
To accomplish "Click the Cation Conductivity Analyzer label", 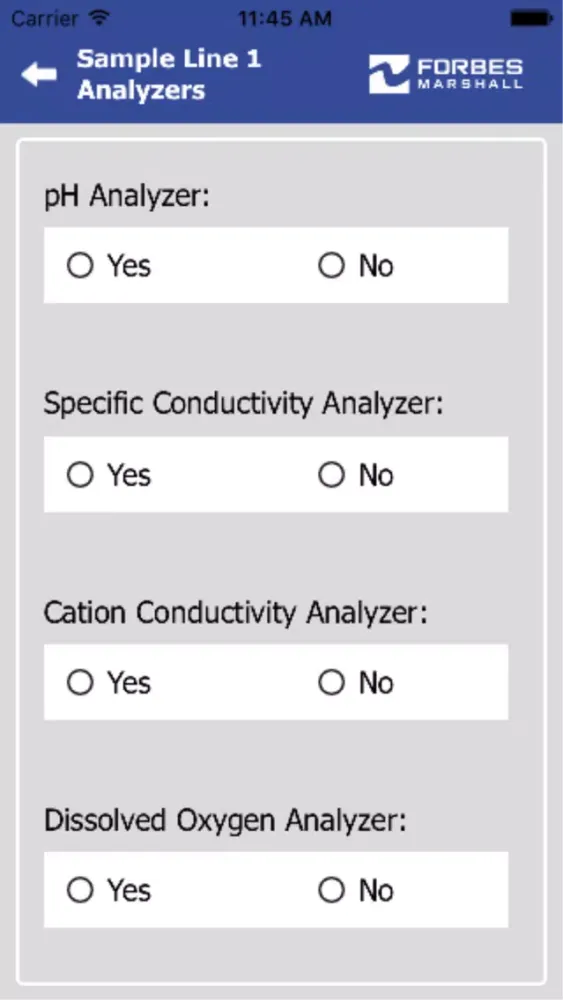I will pyautogui.click(x=235, y=613).
